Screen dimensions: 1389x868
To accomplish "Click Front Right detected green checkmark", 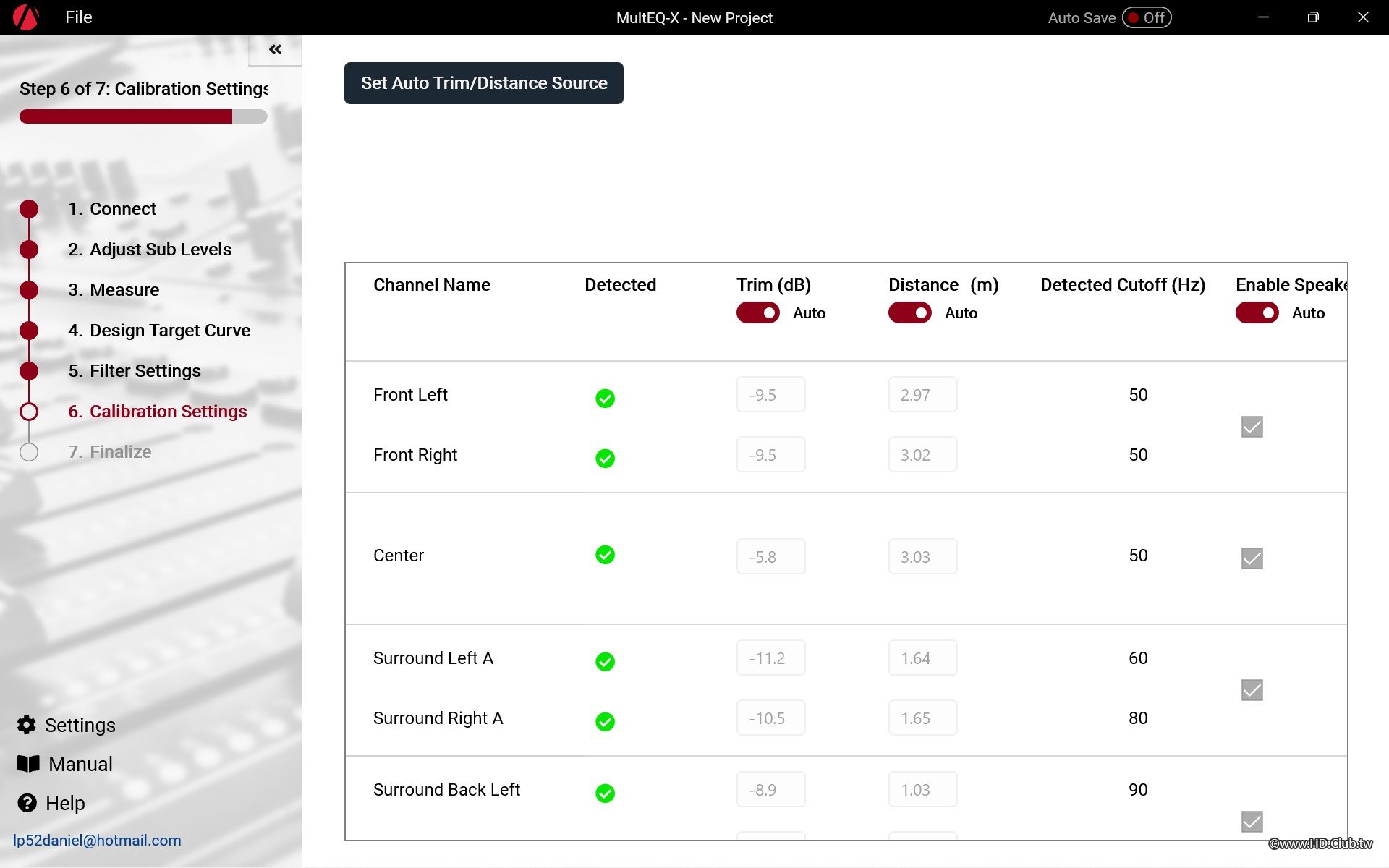I will (x=605, y=459).
